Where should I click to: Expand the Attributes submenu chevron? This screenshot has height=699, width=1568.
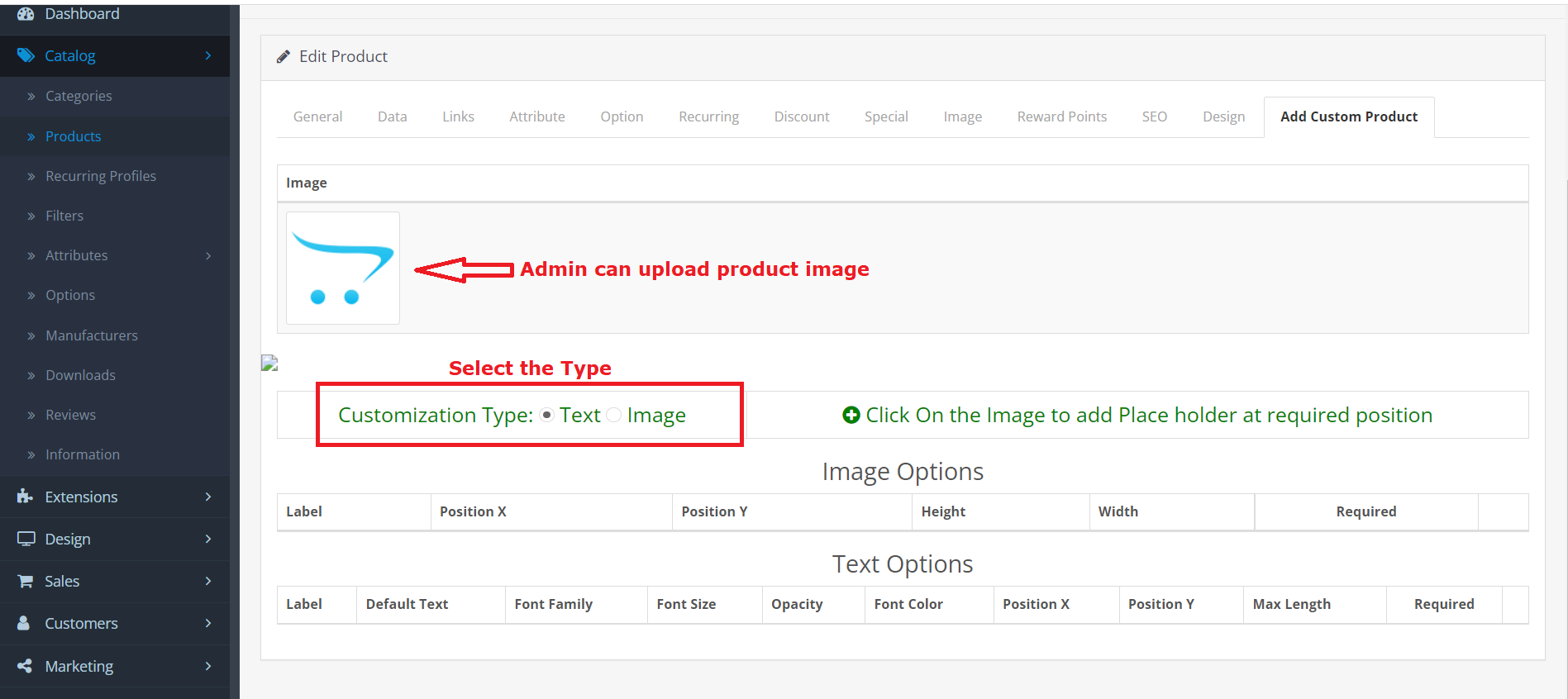208,256
